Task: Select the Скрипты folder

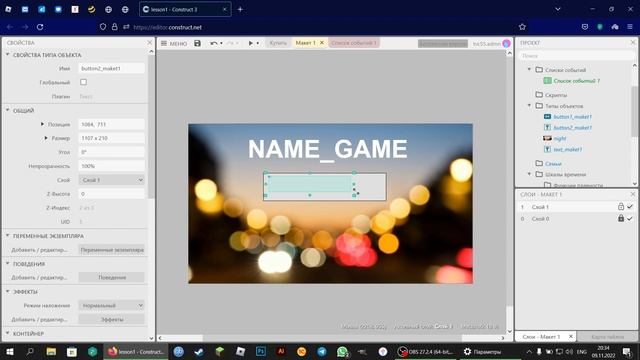Action: 556,95
